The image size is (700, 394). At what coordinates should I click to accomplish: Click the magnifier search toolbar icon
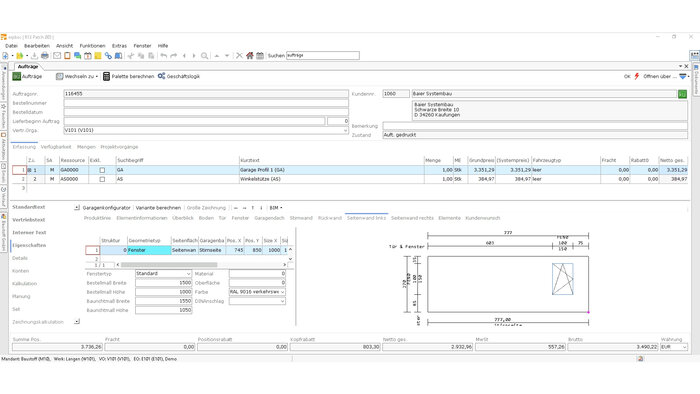(204, 56)
